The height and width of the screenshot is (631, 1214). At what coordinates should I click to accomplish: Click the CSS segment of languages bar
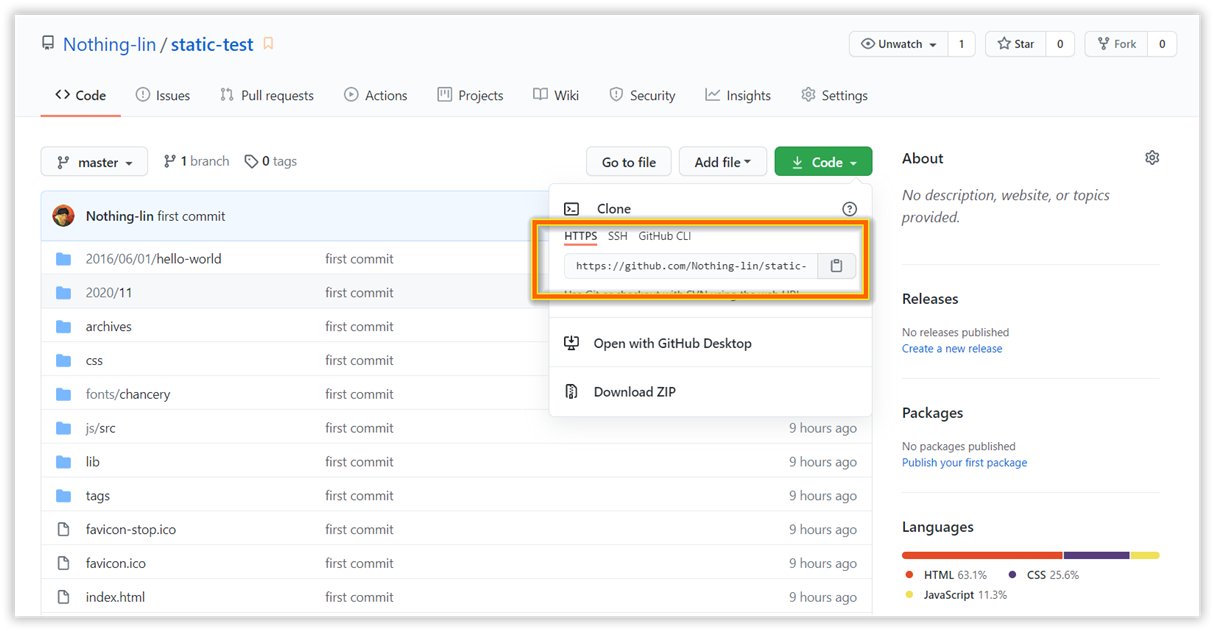pyautogui.click(x=1097, y=555)
